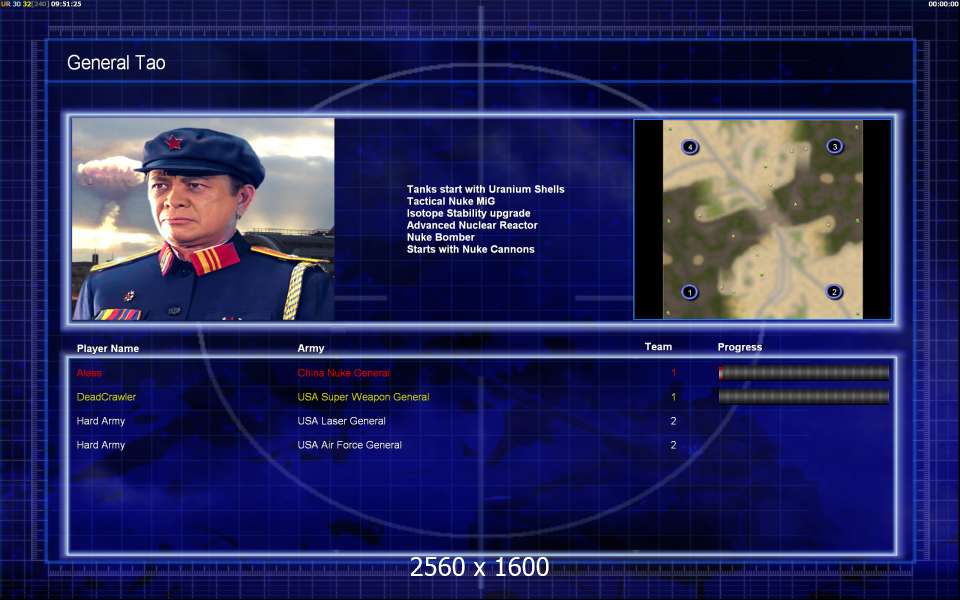Click the "USA Laser General" army cell
The width and height of the screenshot is (960, 600).
point(342,421)
